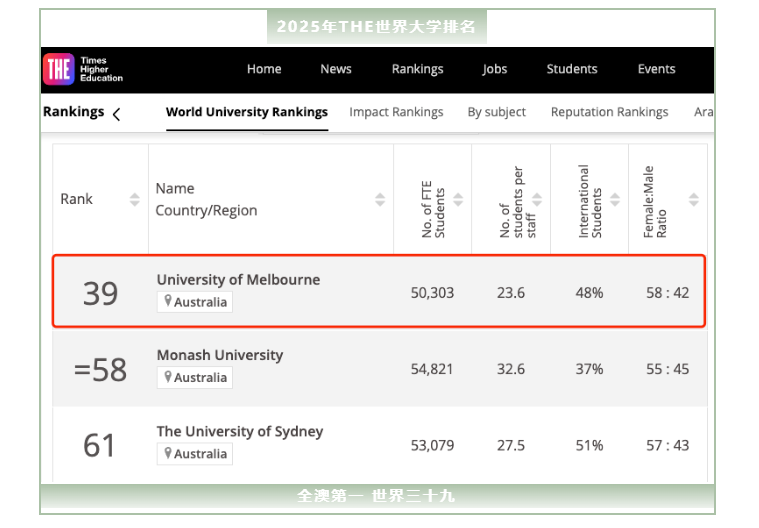The height and width of the screenshot is (528, 759).
Task: Open the Events nav item
Action: click(x=656, y=69)
